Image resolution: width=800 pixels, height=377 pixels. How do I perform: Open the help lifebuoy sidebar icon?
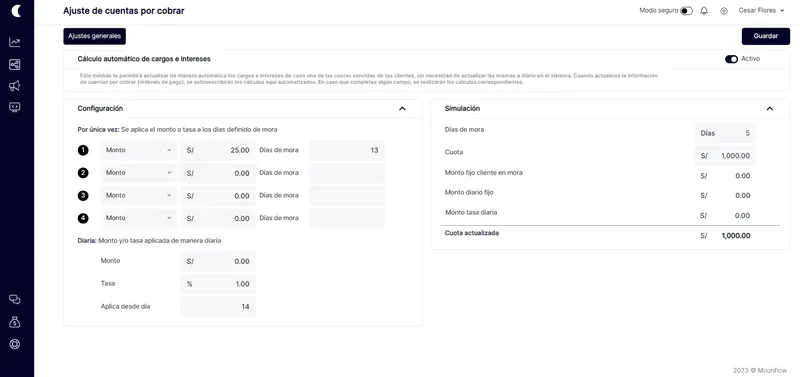coord(15,344)
